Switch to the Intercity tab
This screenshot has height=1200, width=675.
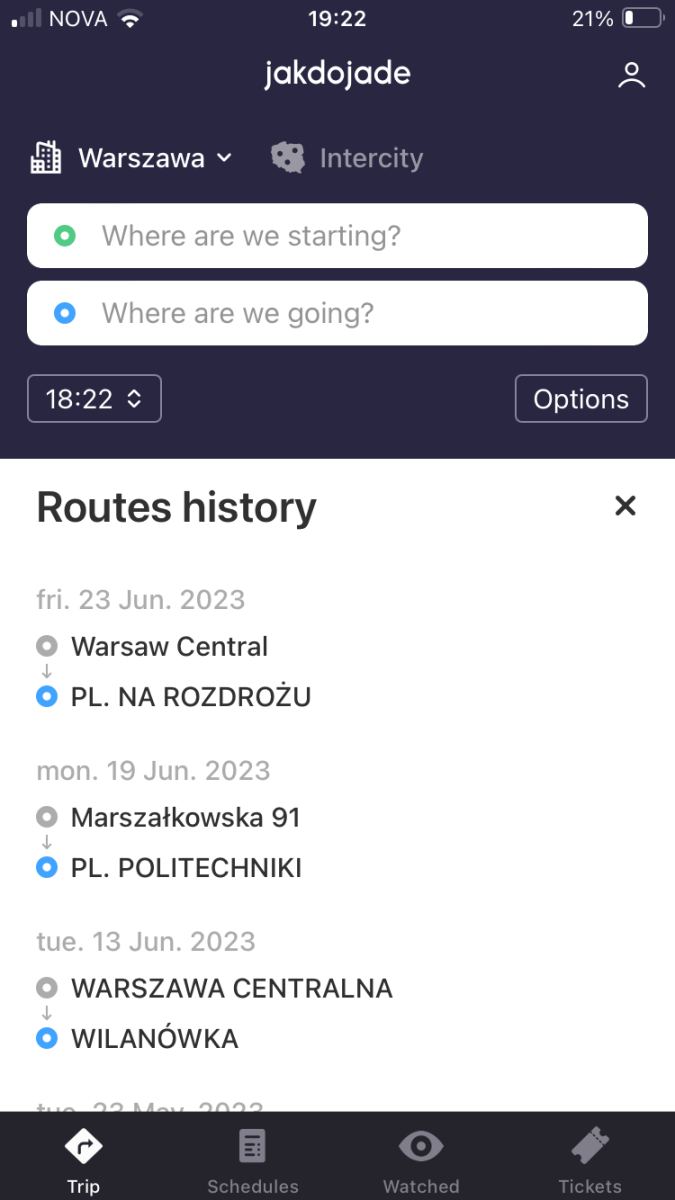[347, 158]
